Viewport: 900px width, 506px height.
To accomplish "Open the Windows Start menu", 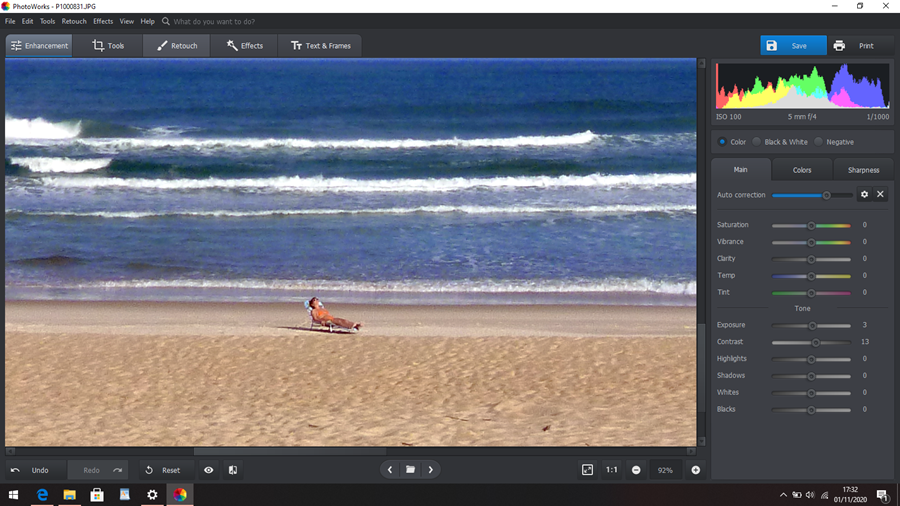I will (x=13, y=495).
